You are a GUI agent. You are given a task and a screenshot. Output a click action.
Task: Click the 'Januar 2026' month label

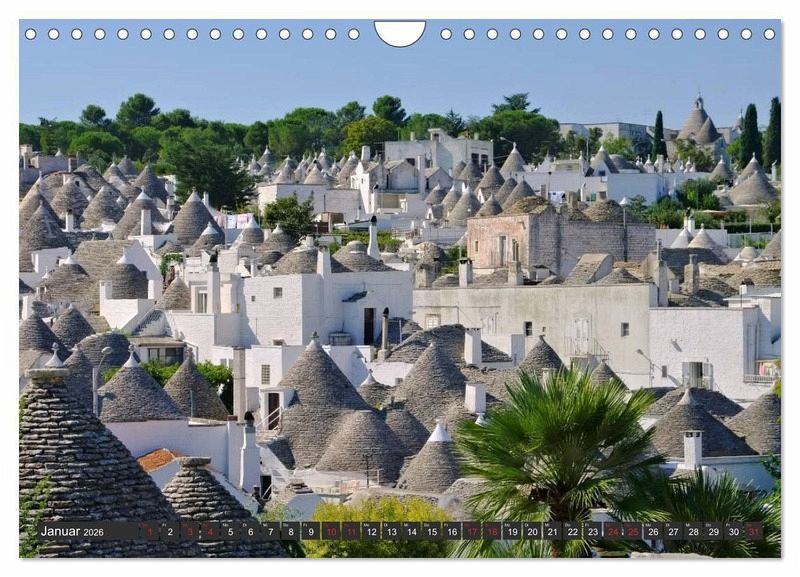click(72, 531)
